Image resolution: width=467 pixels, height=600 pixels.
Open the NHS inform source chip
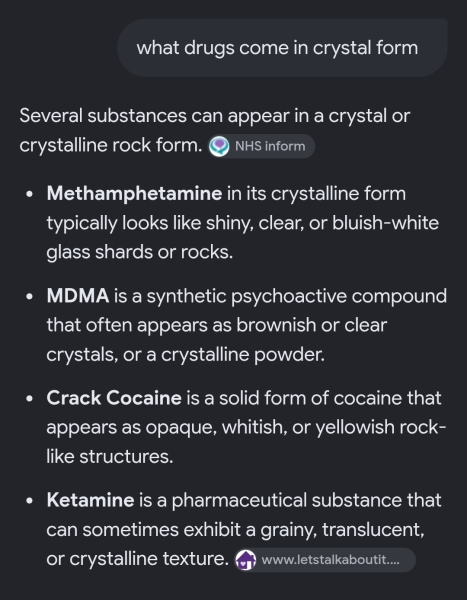(x=261, y=146)
